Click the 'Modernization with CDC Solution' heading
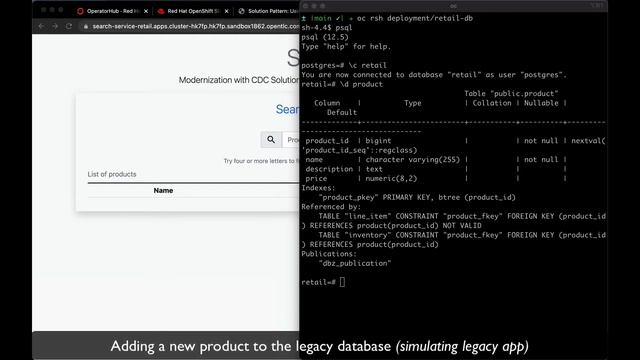This screenshot has height=360, width=640. coord(239,80)
